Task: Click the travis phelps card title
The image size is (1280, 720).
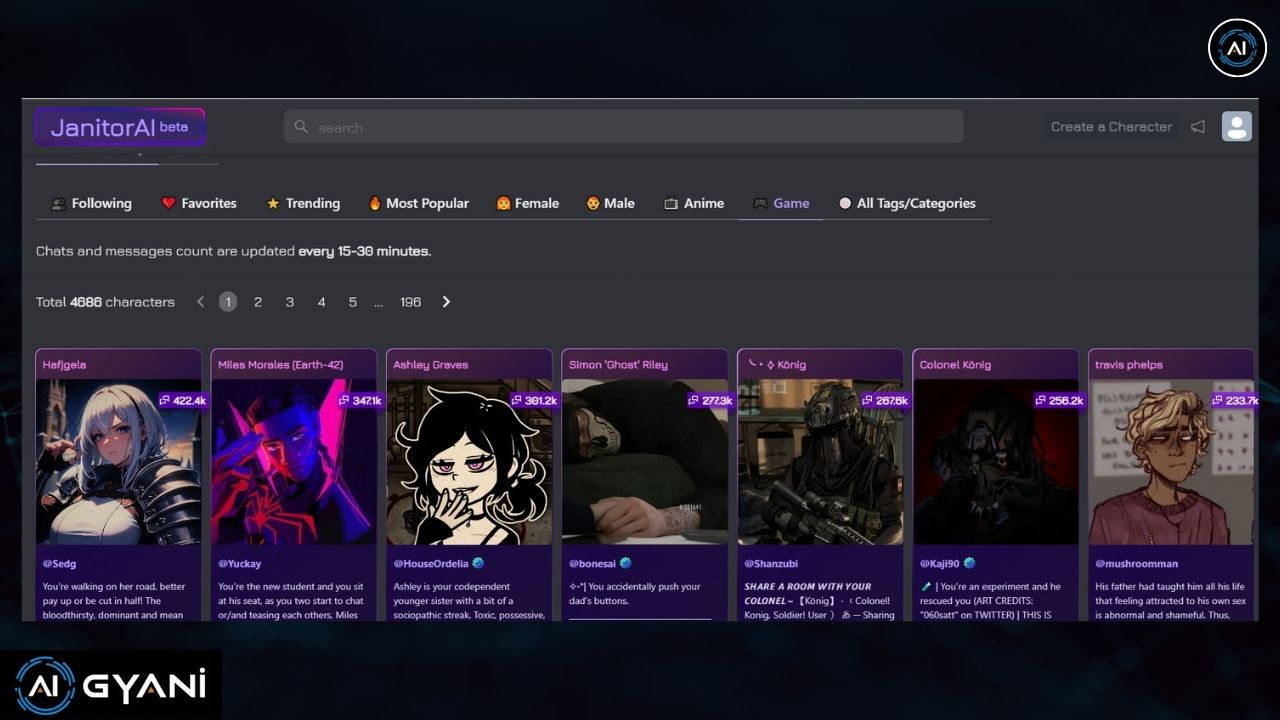Action: click(1129, 365)
